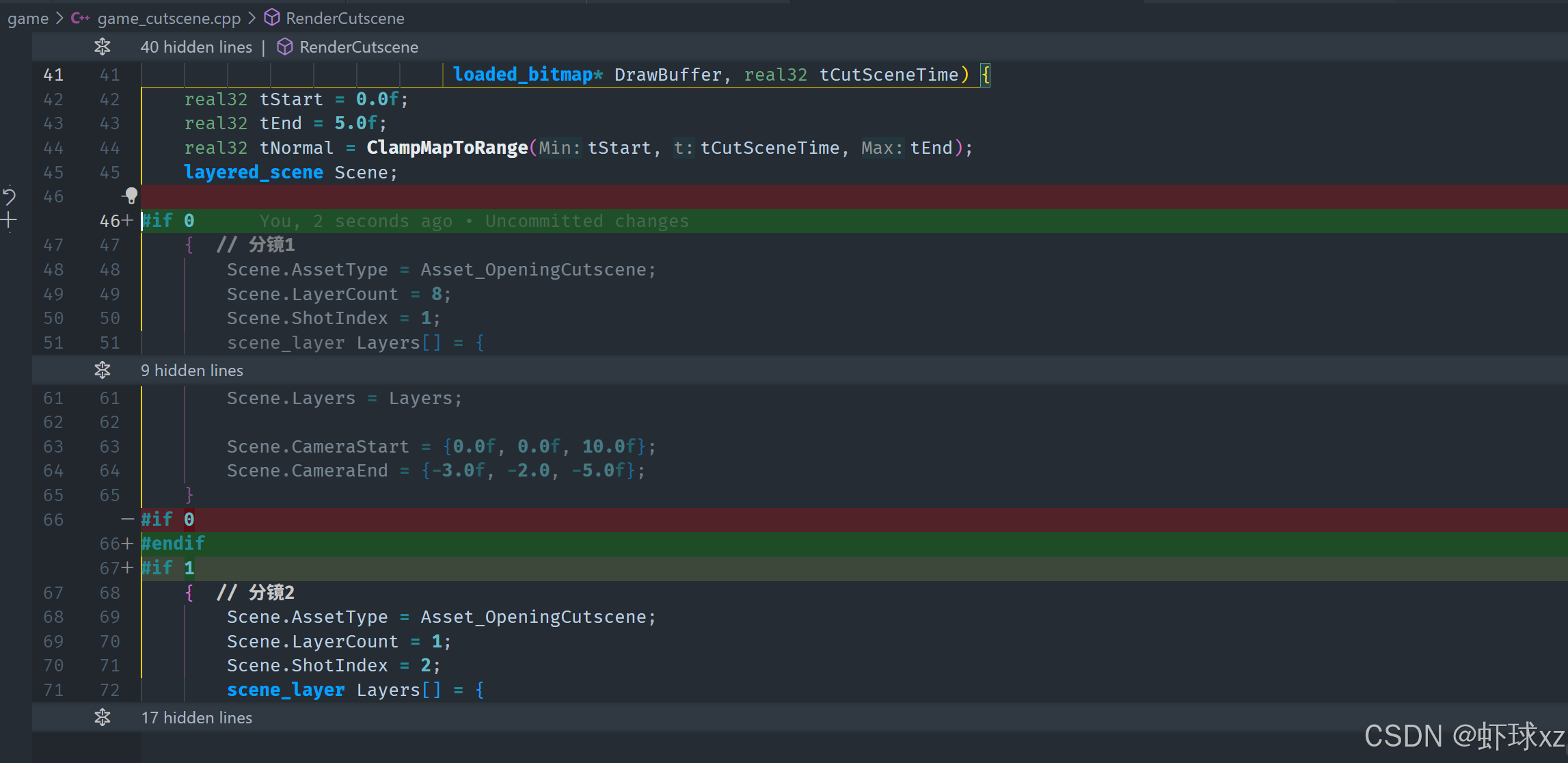Screen dimensions: 1568x763
Task: Jump to RenderCutscene in the hidden lines header
Action: pos(359,46)
